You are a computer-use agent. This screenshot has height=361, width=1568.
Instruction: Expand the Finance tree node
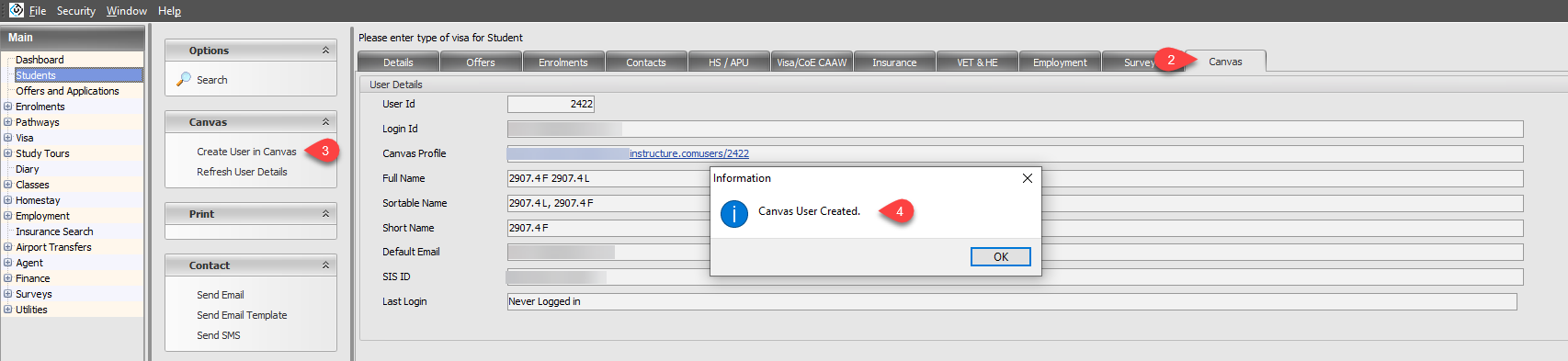click(x=7, y=278)
